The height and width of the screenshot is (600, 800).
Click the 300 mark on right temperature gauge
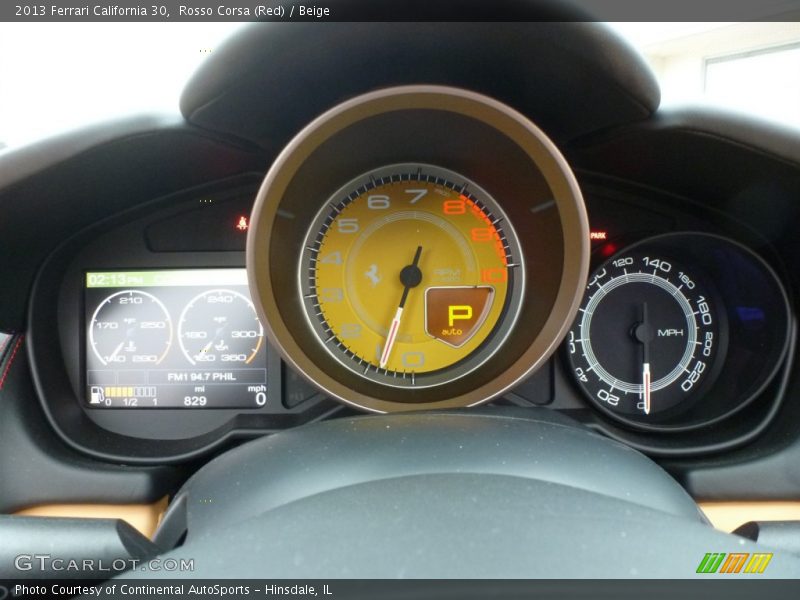tap(243, 334)
